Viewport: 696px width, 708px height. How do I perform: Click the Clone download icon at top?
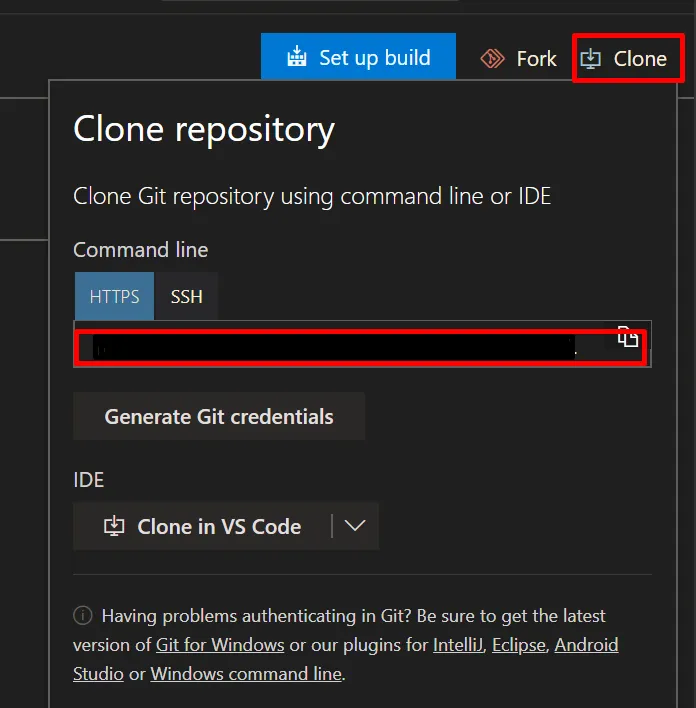(591, 59)
